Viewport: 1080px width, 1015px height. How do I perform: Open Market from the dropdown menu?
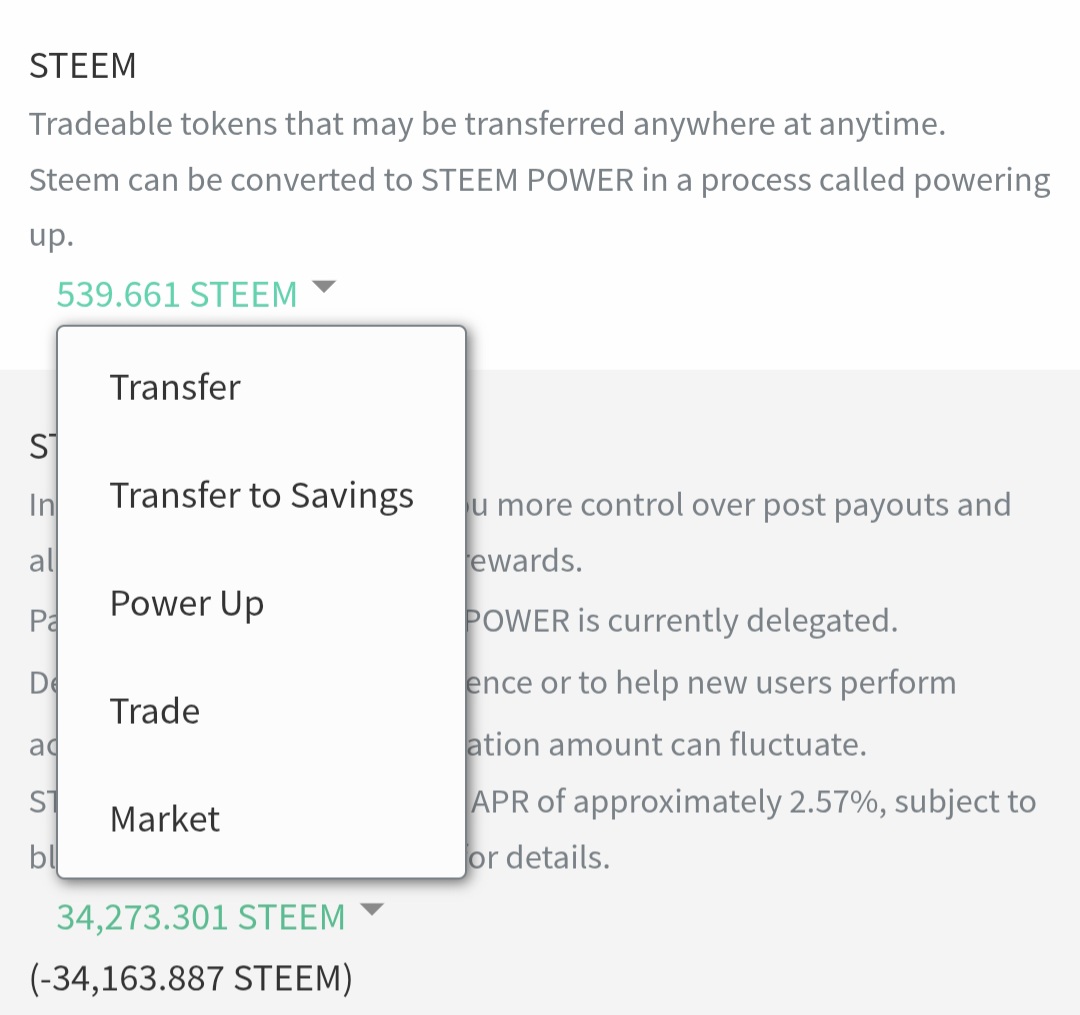tap(165, 820)
